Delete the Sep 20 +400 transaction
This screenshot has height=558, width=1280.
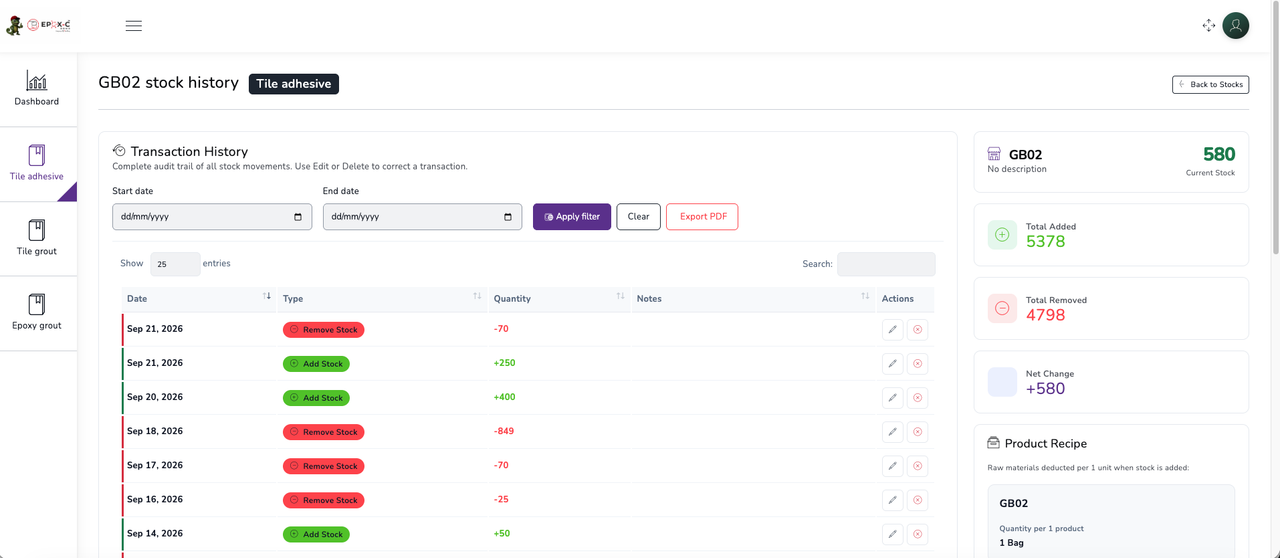[918, 398]
